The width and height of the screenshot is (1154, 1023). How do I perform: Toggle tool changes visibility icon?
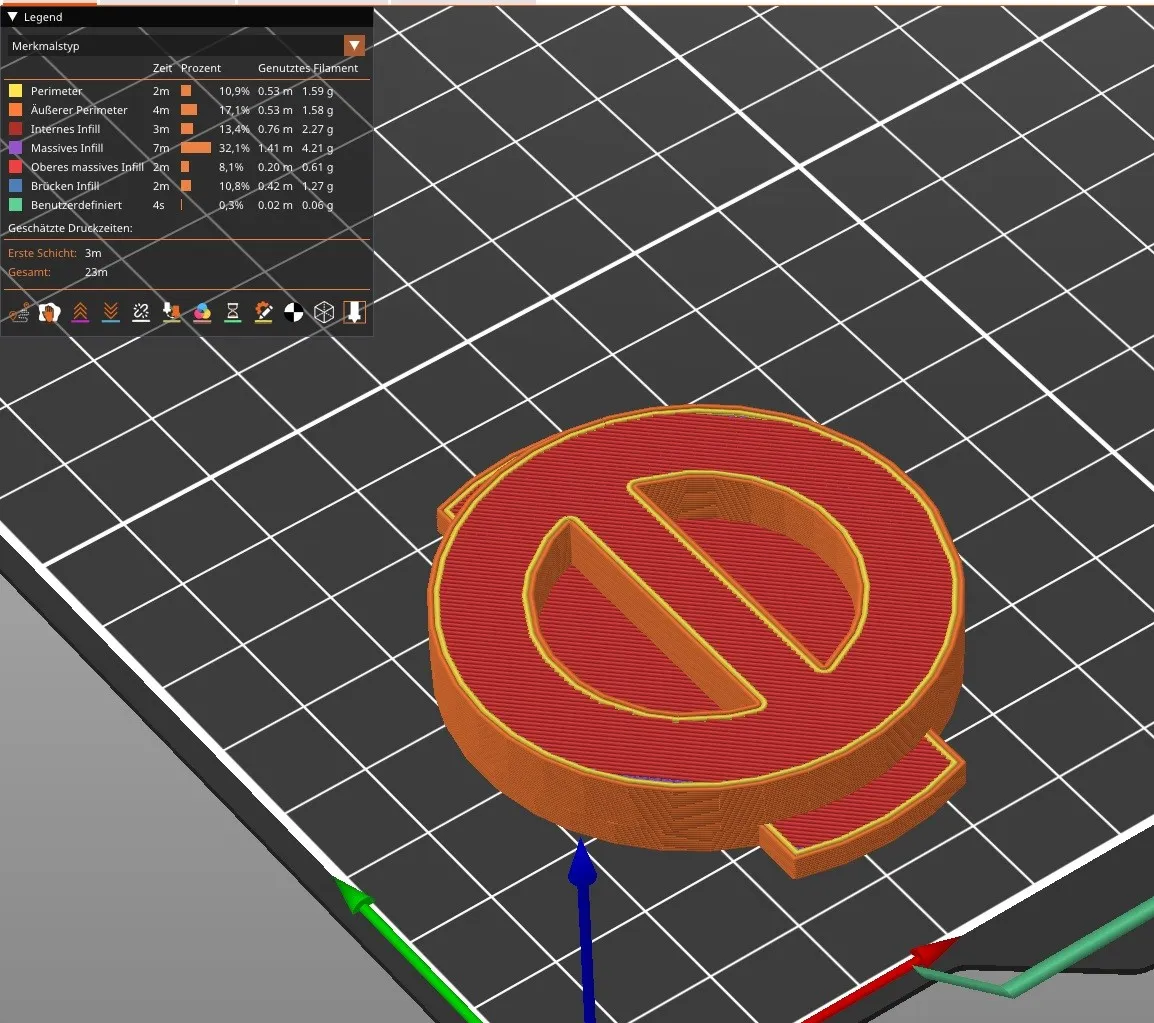tap(171, 313)
